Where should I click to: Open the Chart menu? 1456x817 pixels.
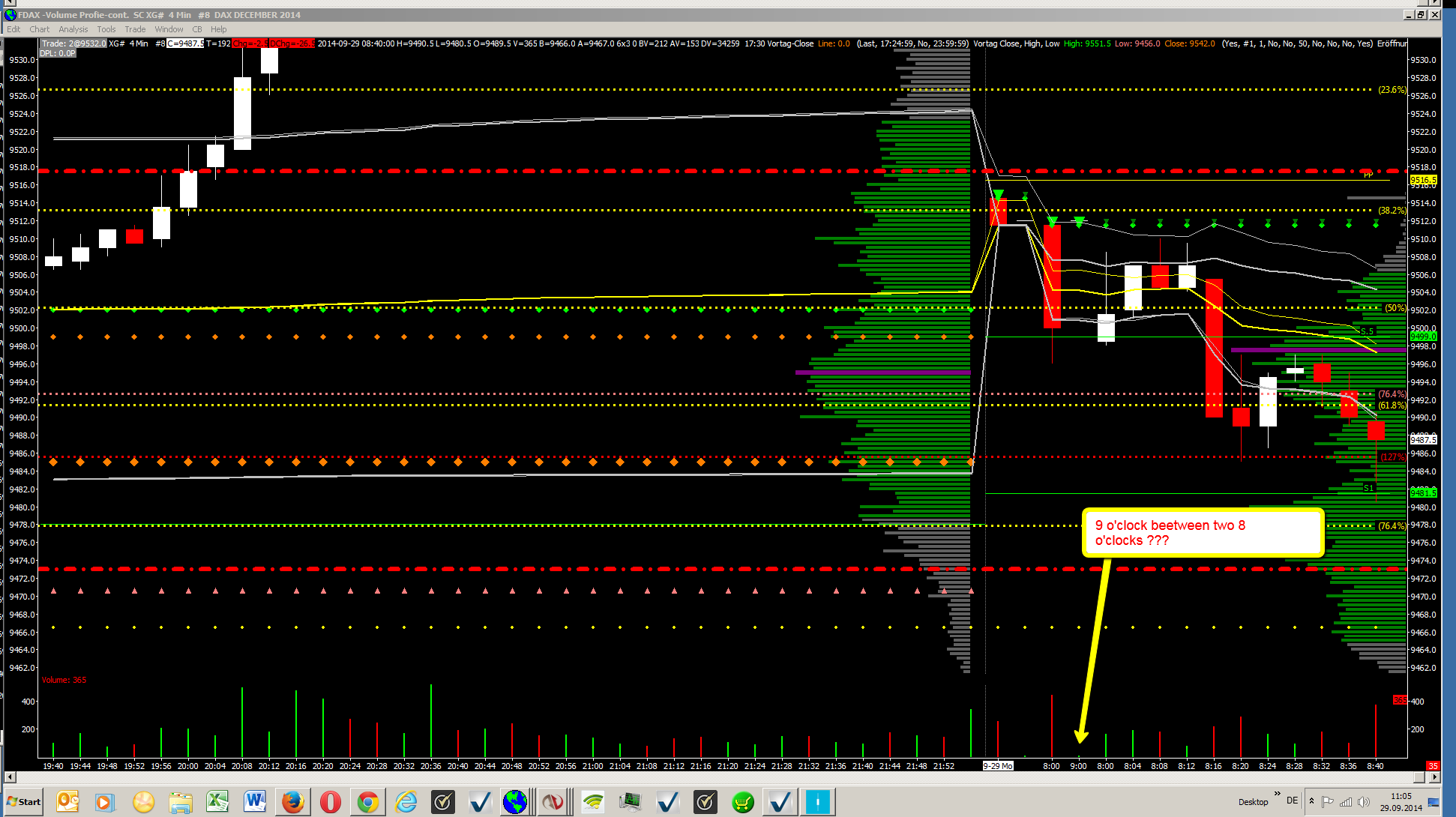(39, 29)
